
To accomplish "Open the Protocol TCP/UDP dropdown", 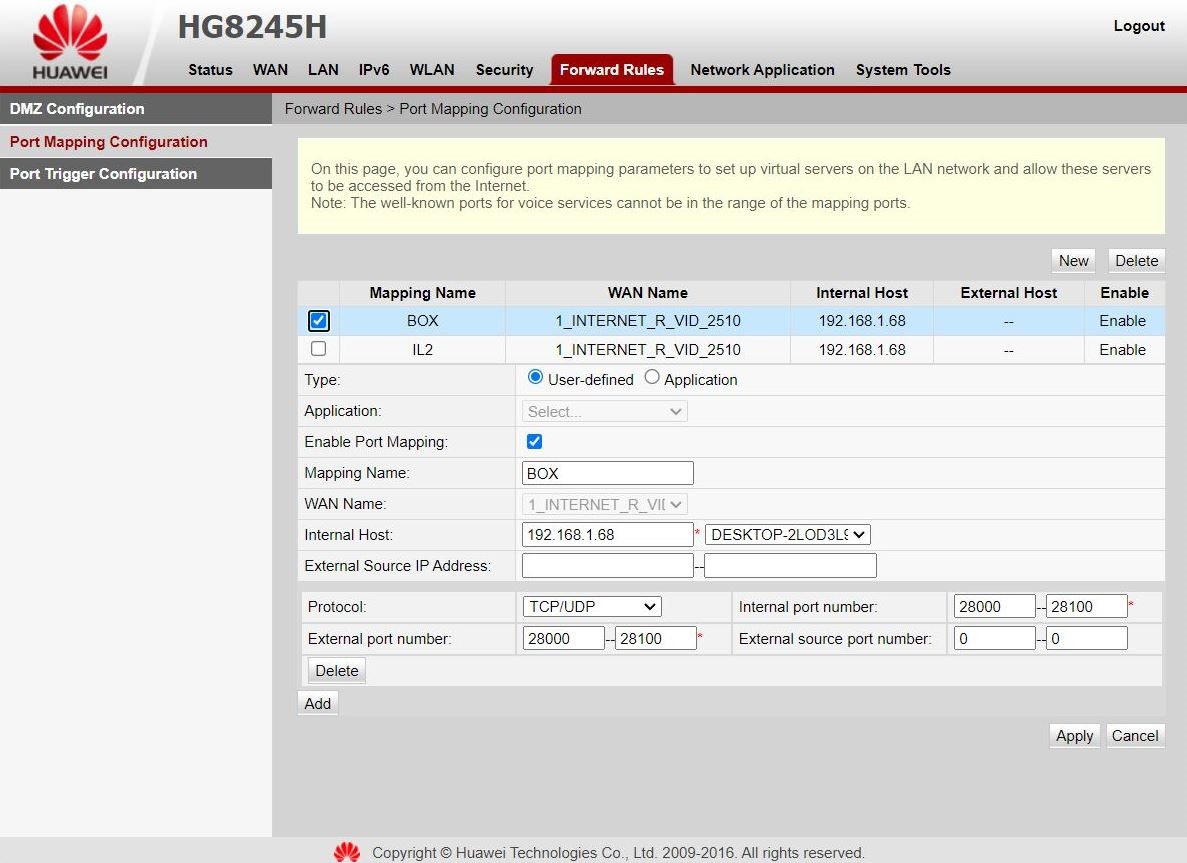I will (592, 607).
